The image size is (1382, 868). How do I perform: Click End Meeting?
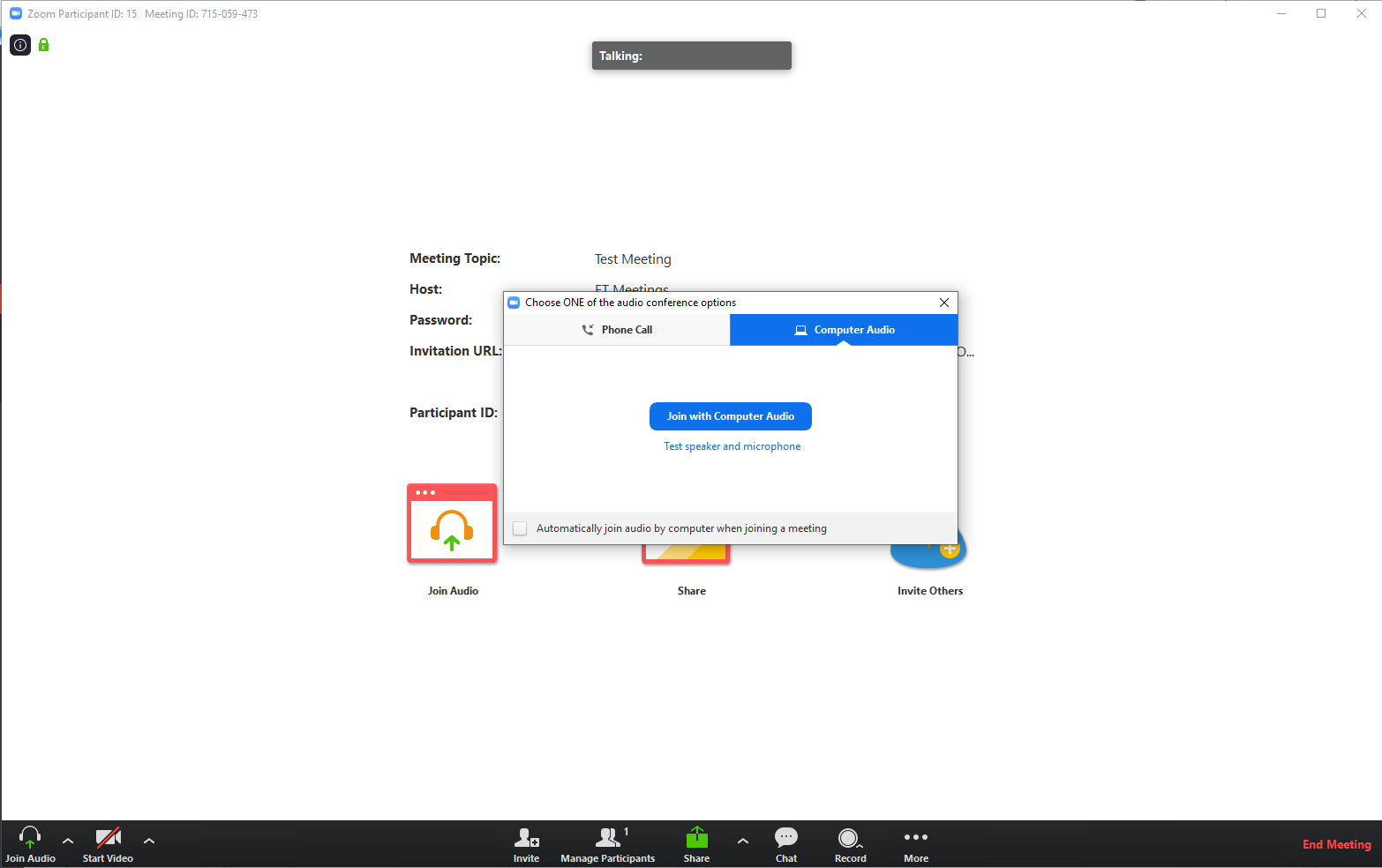pyautogui.click(x=1337, y=844)
